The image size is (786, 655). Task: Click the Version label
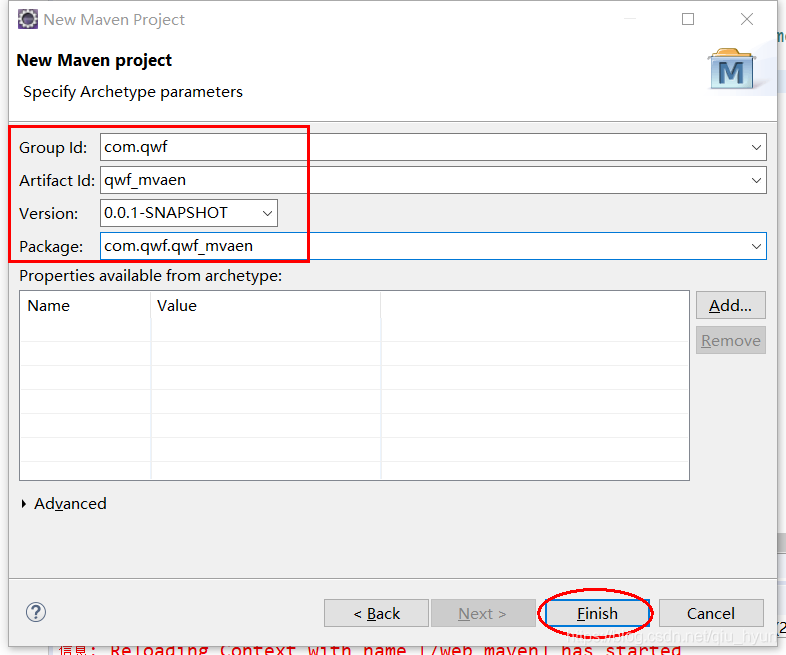[x=49, y=214]
